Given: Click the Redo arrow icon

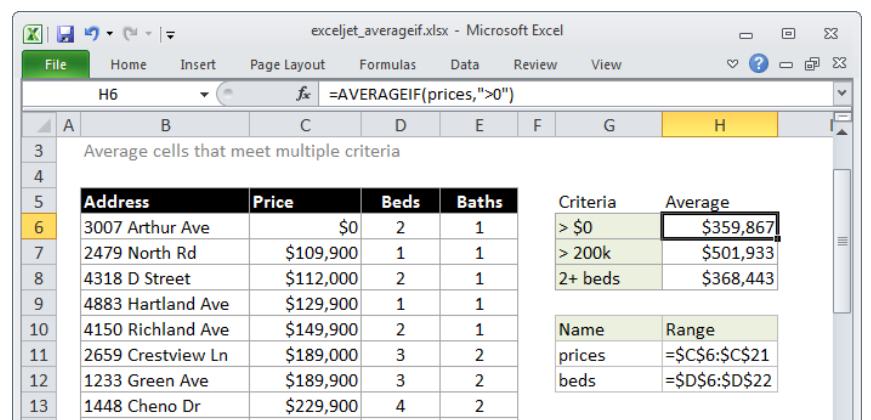Looking at the screenshot, I should (129, 34).
